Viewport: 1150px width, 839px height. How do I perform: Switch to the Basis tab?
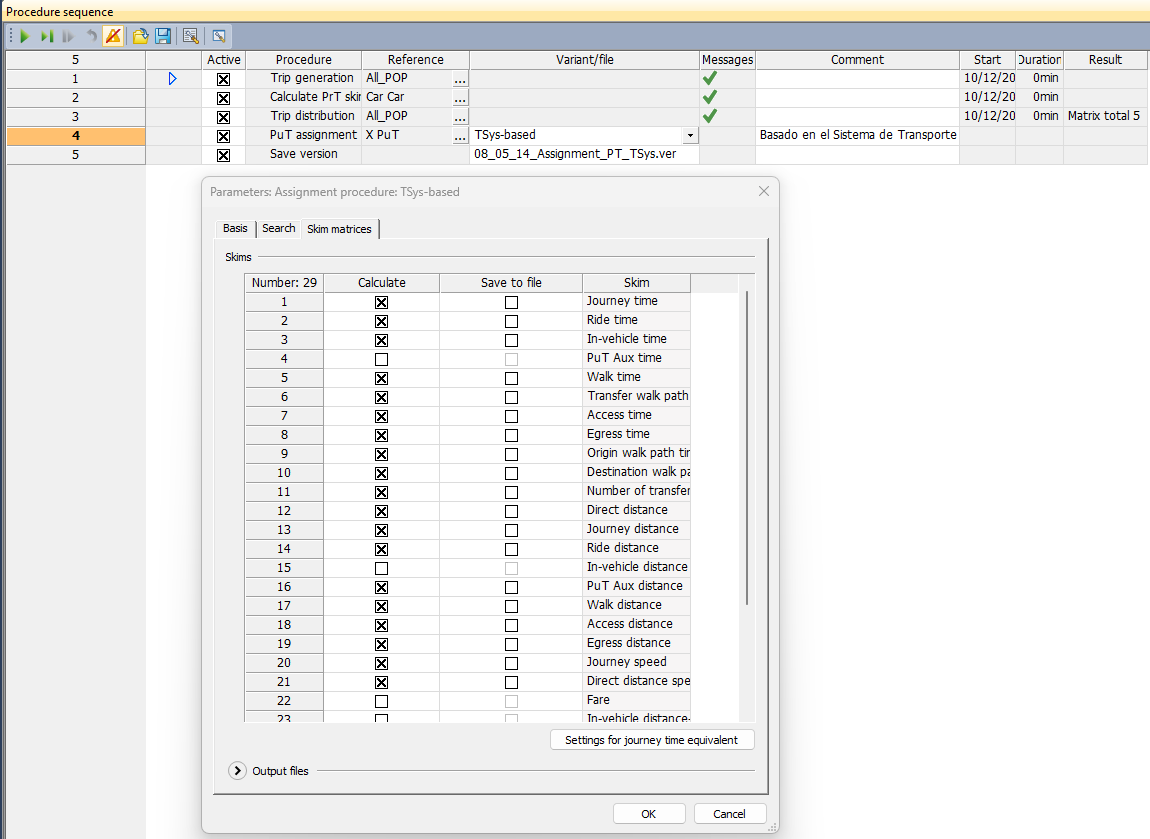click(x=235, y=228)
